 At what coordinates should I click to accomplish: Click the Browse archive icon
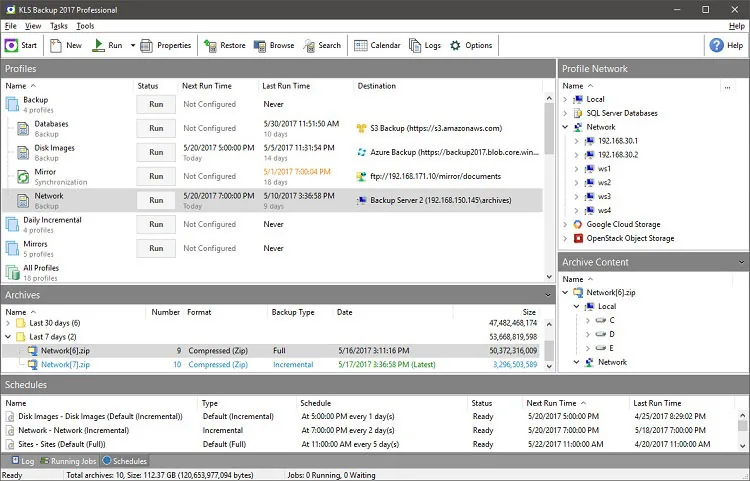click(x=259, y=45)
